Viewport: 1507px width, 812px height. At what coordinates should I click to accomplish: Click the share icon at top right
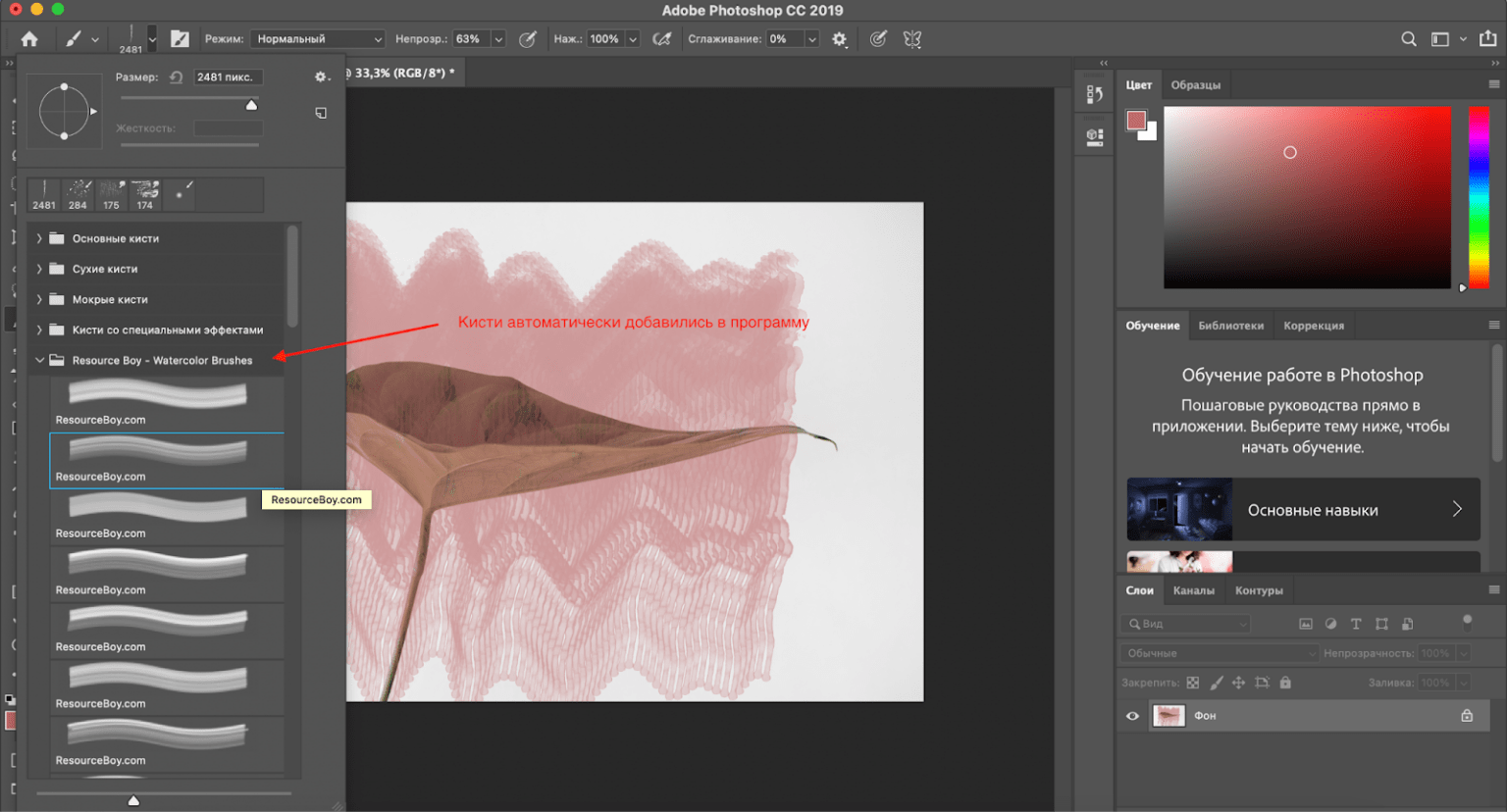coord(1488,39)
